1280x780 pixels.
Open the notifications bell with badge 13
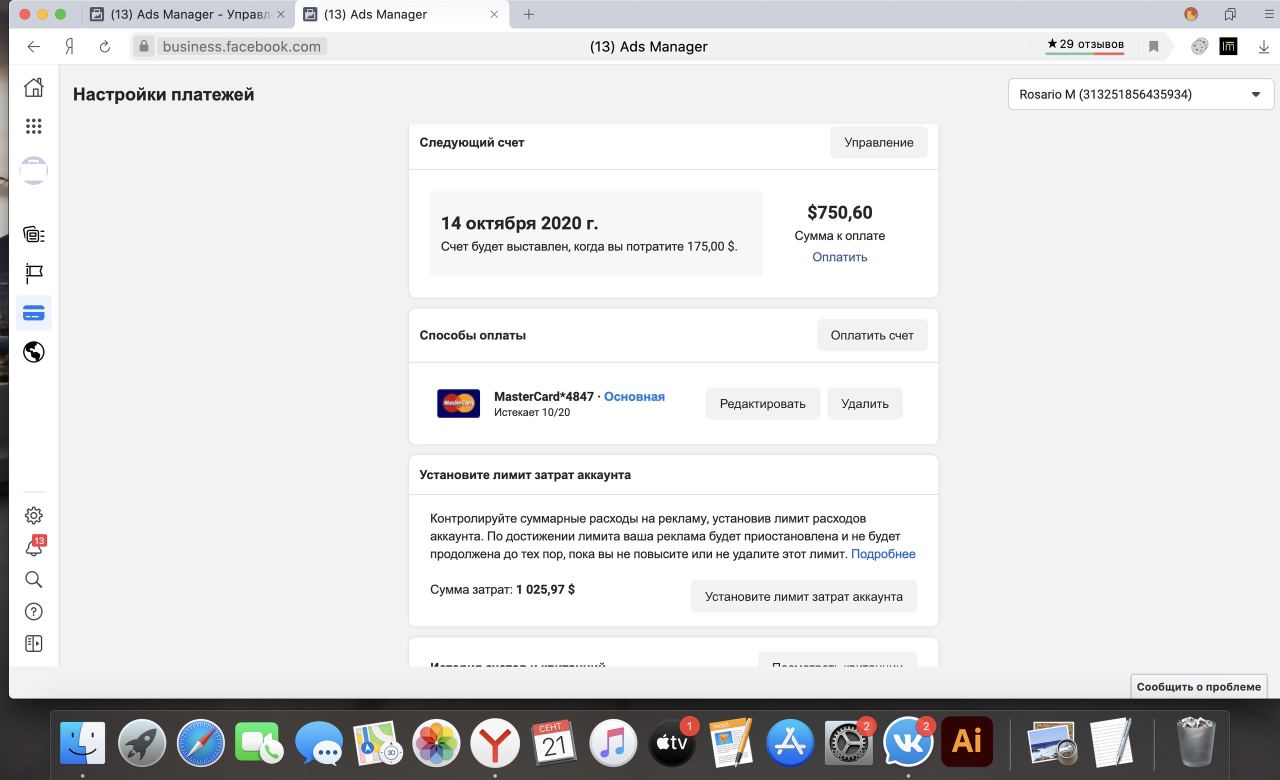pos(34,548)
